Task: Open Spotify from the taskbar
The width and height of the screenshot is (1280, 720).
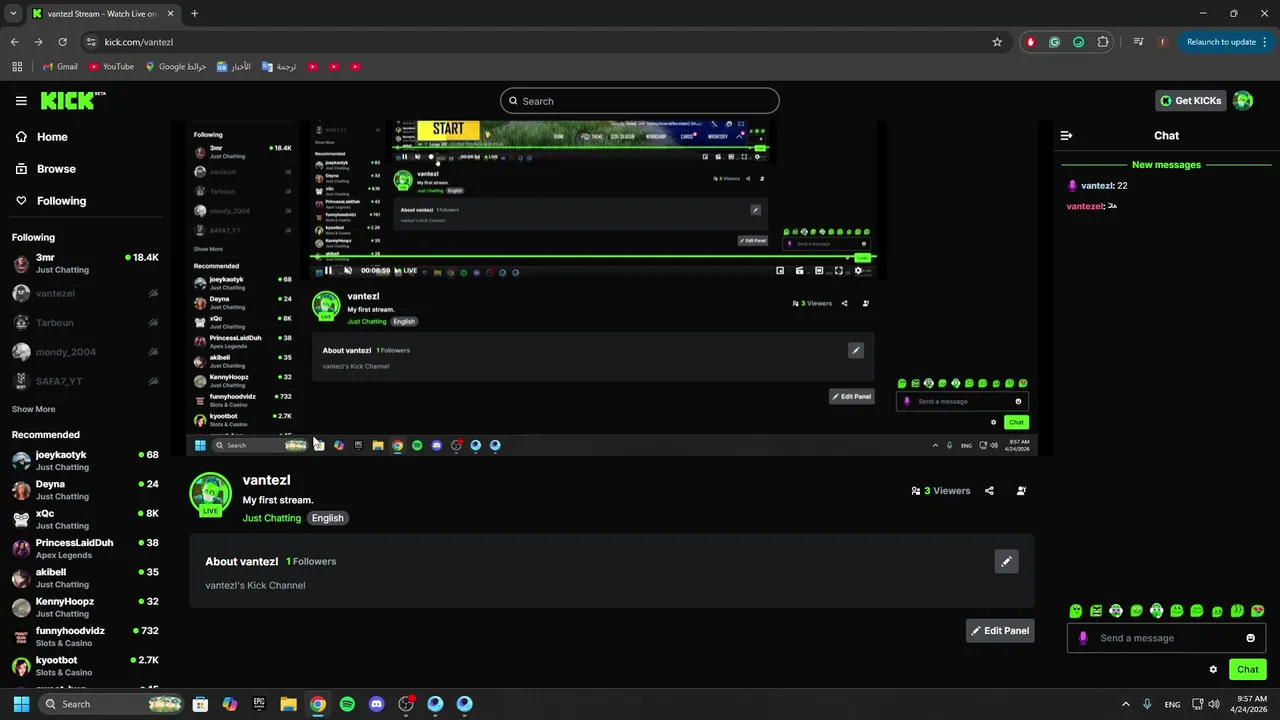Action: pyautogui.click(x=347, y=704)
